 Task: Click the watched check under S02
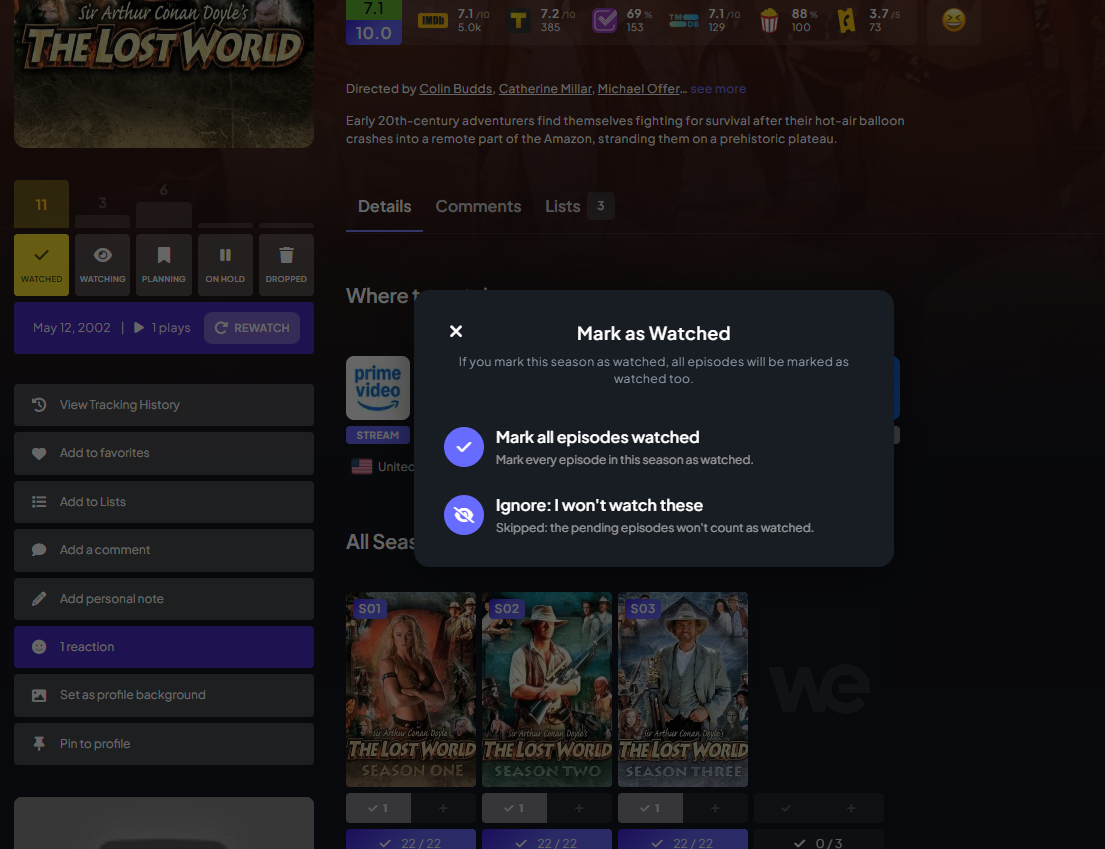coord(514,808)
